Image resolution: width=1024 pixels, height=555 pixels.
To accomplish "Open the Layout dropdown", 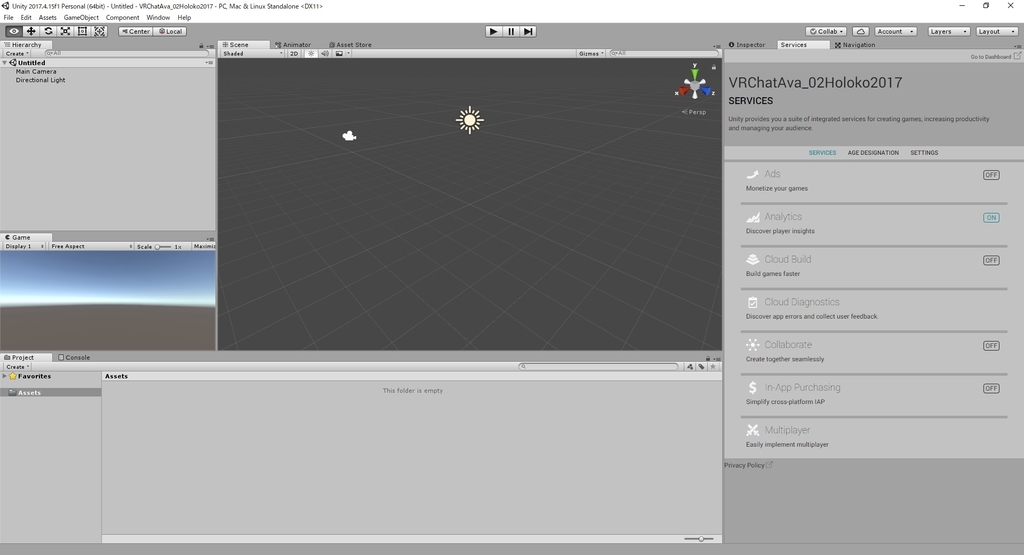I will [x=997, y=31].
